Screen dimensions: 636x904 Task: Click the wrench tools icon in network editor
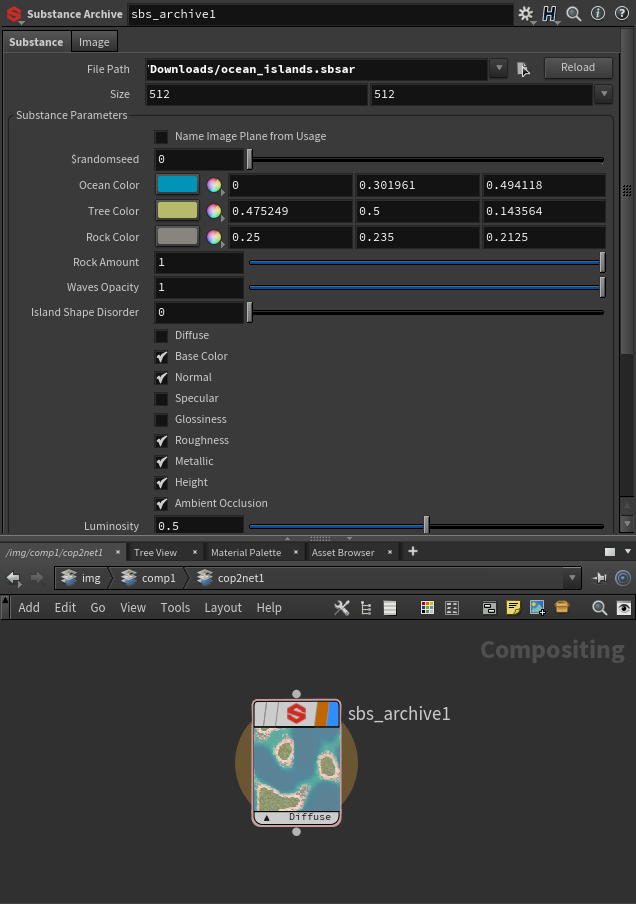tap(341, 607)
